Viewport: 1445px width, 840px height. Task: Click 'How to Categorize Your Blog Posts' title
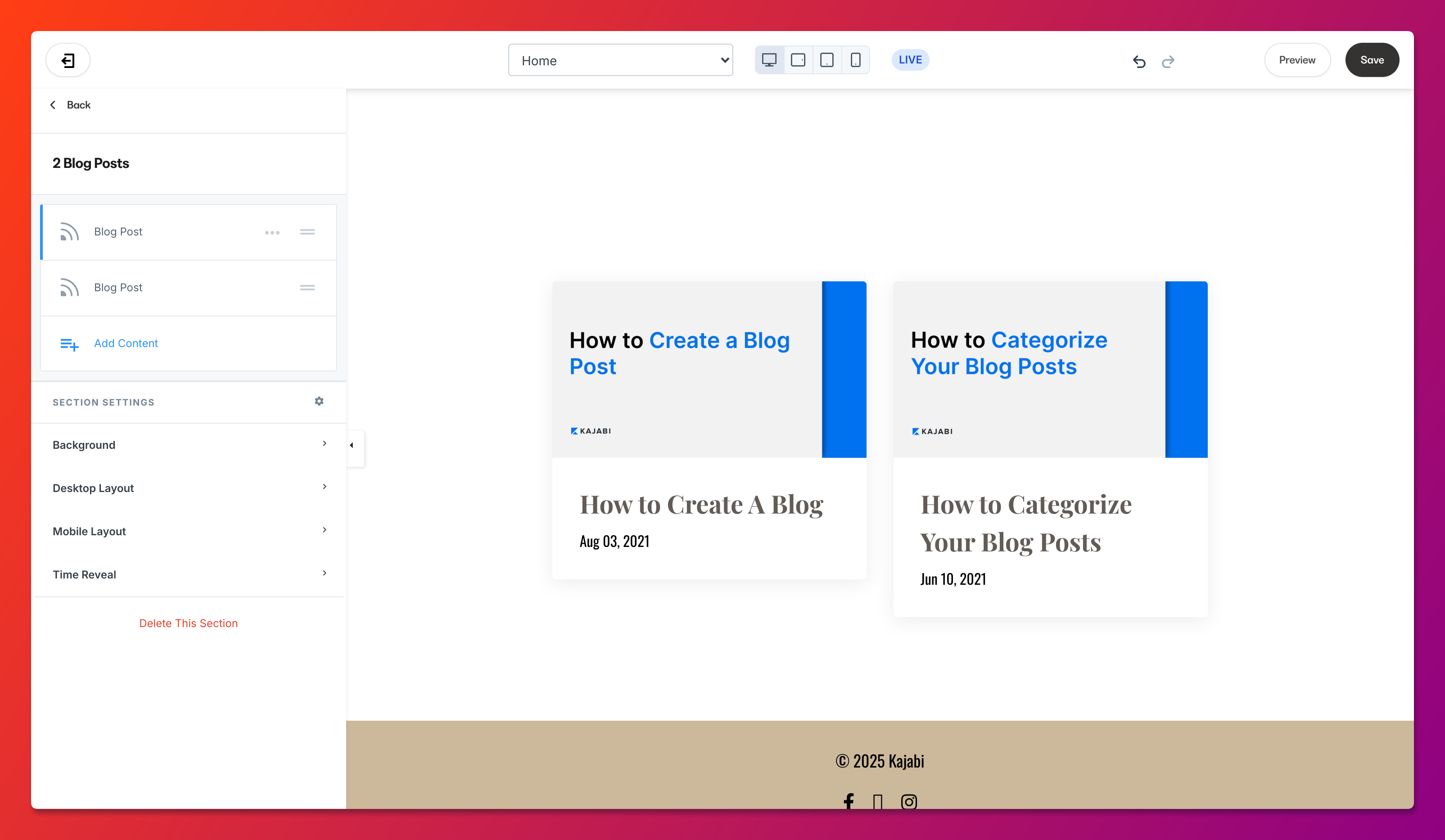(1026, 523)
